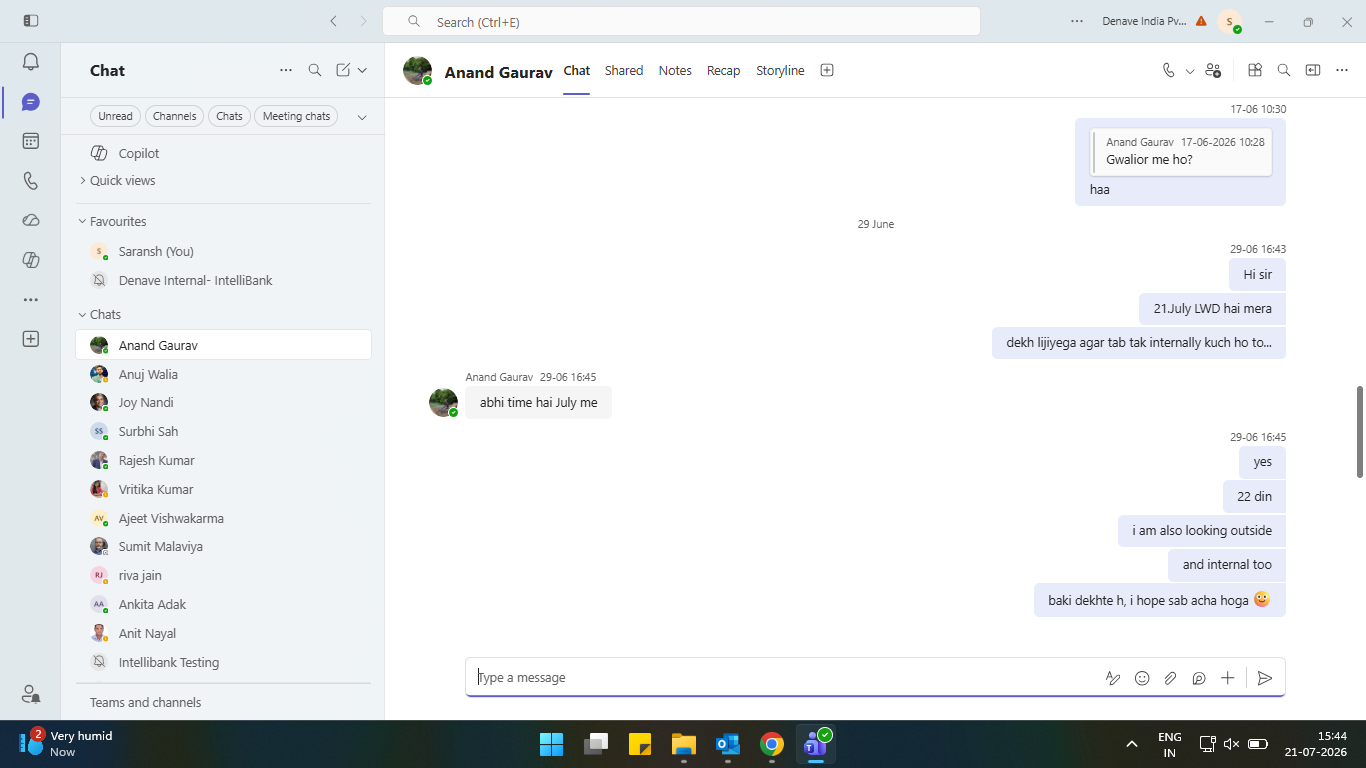Switch to the Notes tab
1366x768 pixels.
click(675, 70)
